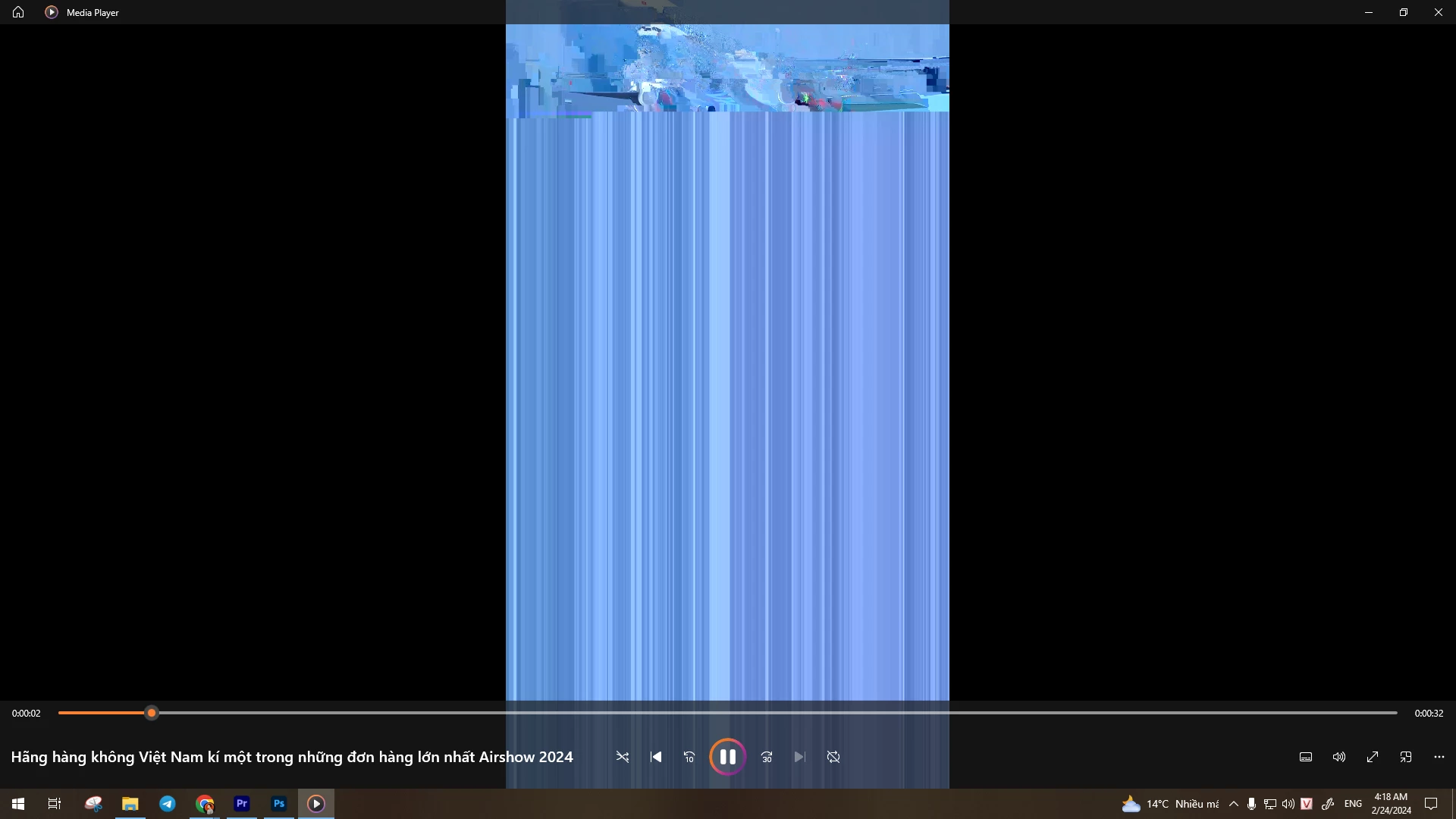The width and height of the screenshot is (1456, 819).
Task: Open the more options menu
Action: point(1439,757)
